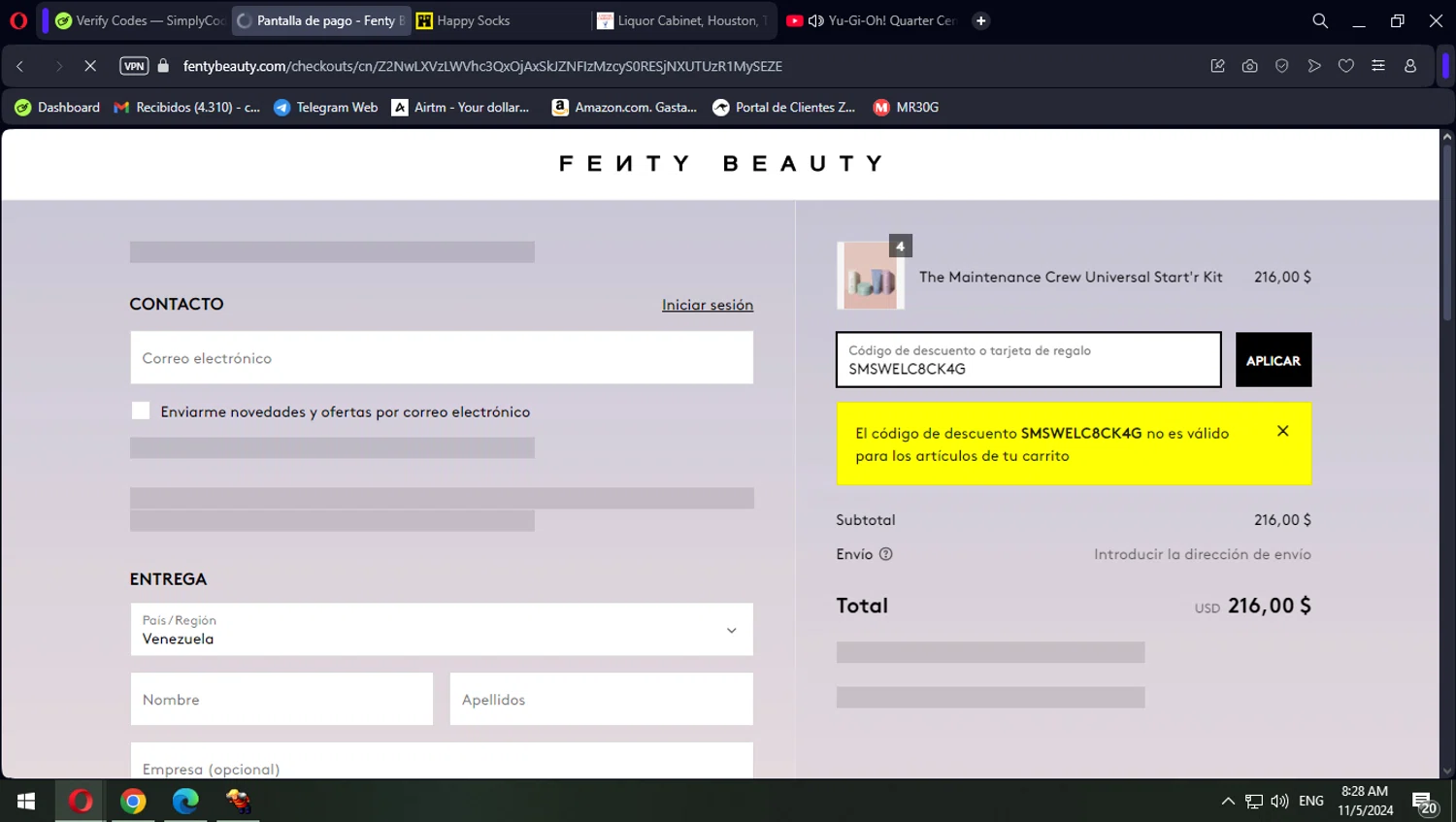This screenshot has height=822, width=1456.
Task: Click the Iniciar sesión link
Action: pyautogui.click(x=707, y=305)
